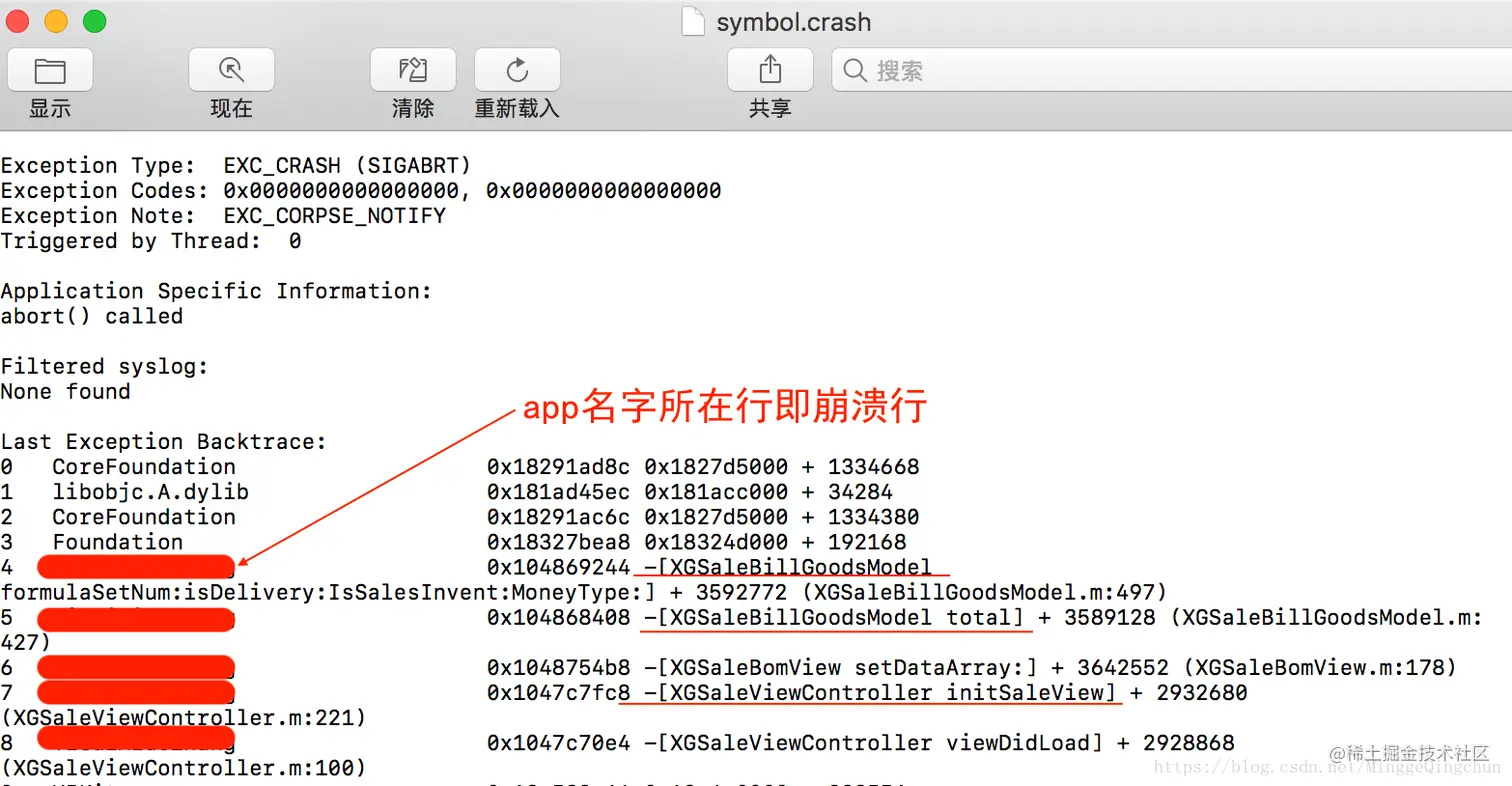
Task: Click the symbol.crash document icon in title bar
Action: [x=693, y=21]
